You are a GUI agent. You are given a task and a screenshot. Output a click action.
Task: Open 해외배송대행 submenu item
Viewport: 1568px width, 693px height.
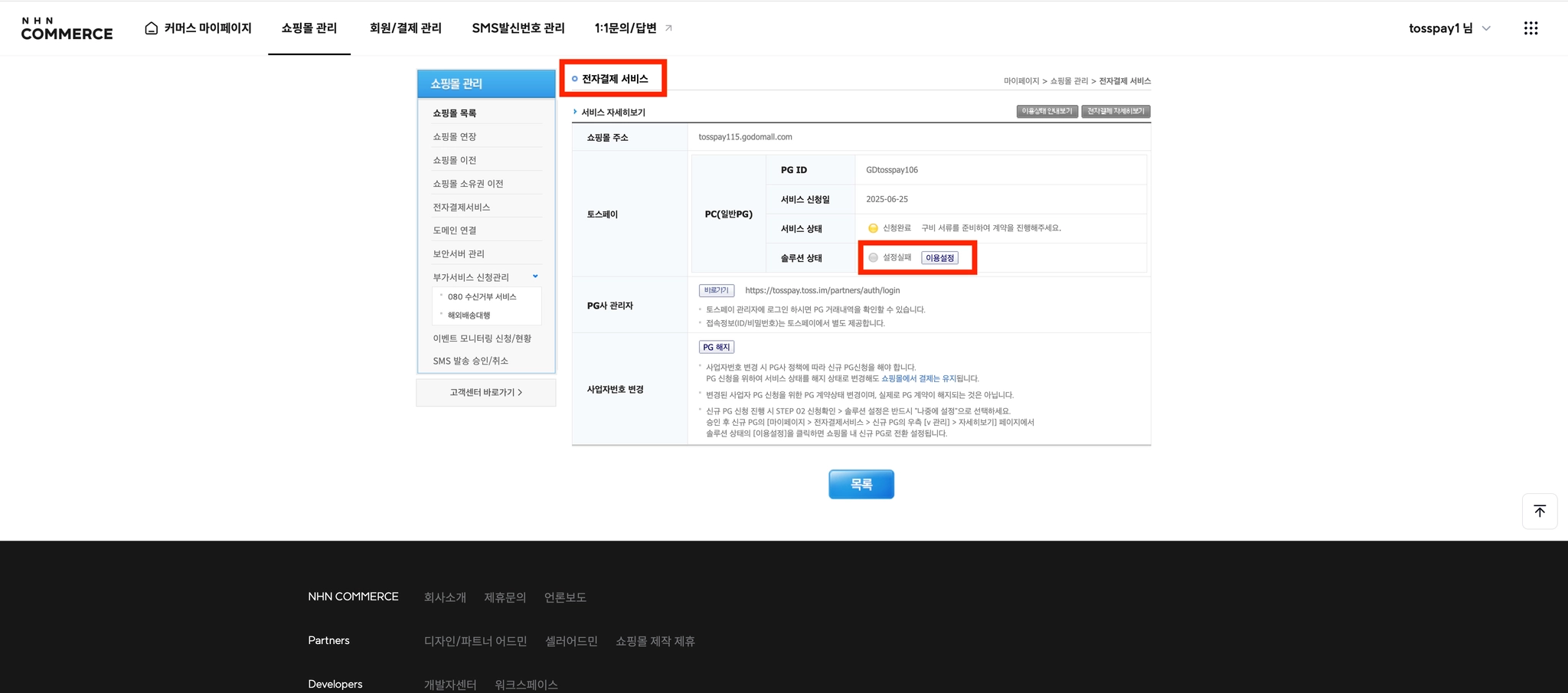pos(469,315)
